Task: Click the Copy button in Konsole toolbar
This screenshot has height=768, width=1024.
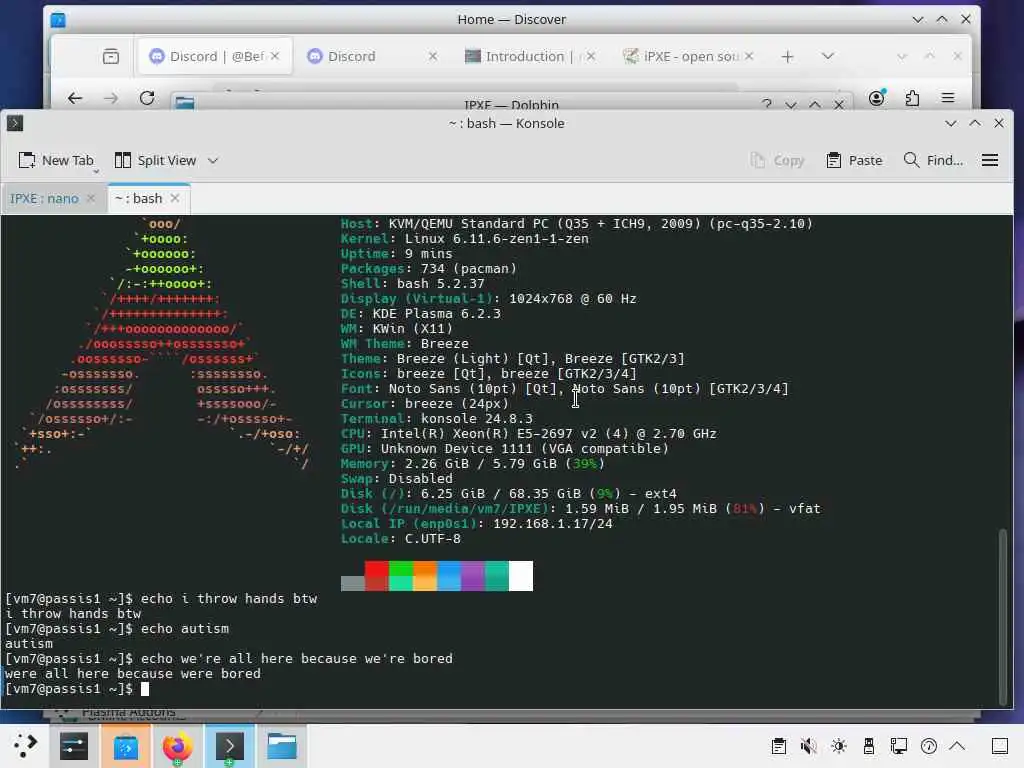Action: click(777, 161)
